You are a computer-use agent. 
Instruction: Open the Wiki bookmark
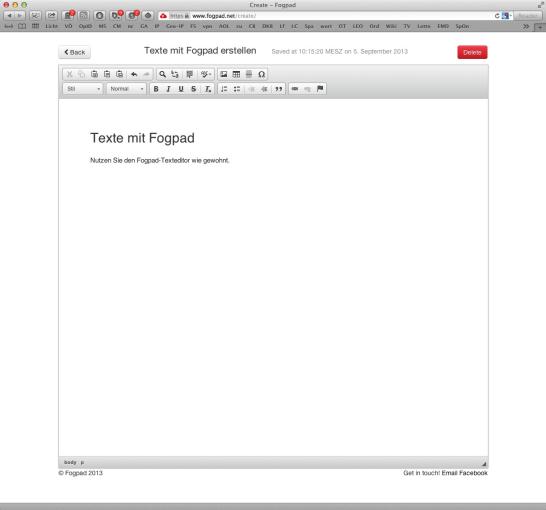(x=391, y=26)
